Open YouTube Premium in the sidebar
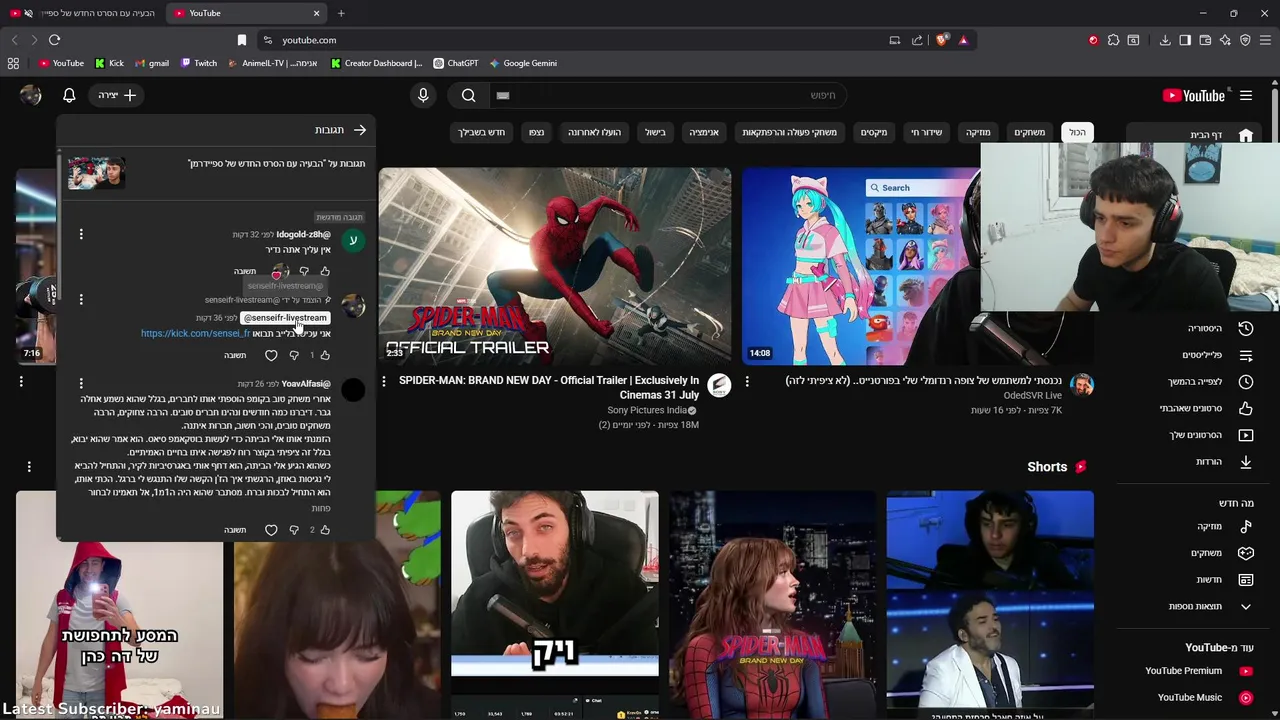The height and width of the screenshot is (720, 1280). click(x=1198, y=671)
